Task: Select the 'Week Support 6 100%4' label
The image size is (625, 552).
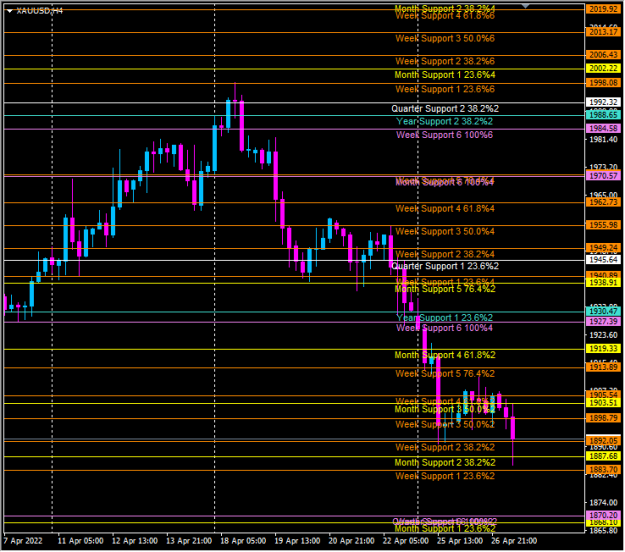Action: pyautogui.click(x=444, y=328)
